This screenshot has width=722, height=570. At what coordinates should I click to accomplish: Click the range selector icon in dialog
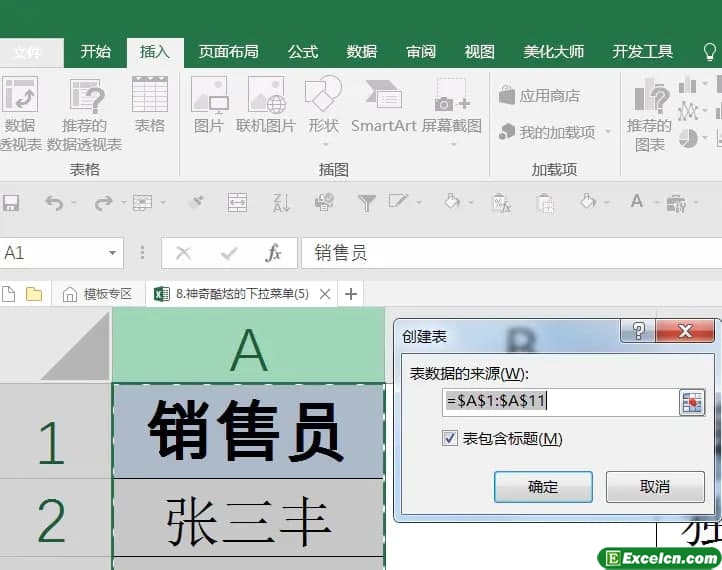click(x=692, y=402)
